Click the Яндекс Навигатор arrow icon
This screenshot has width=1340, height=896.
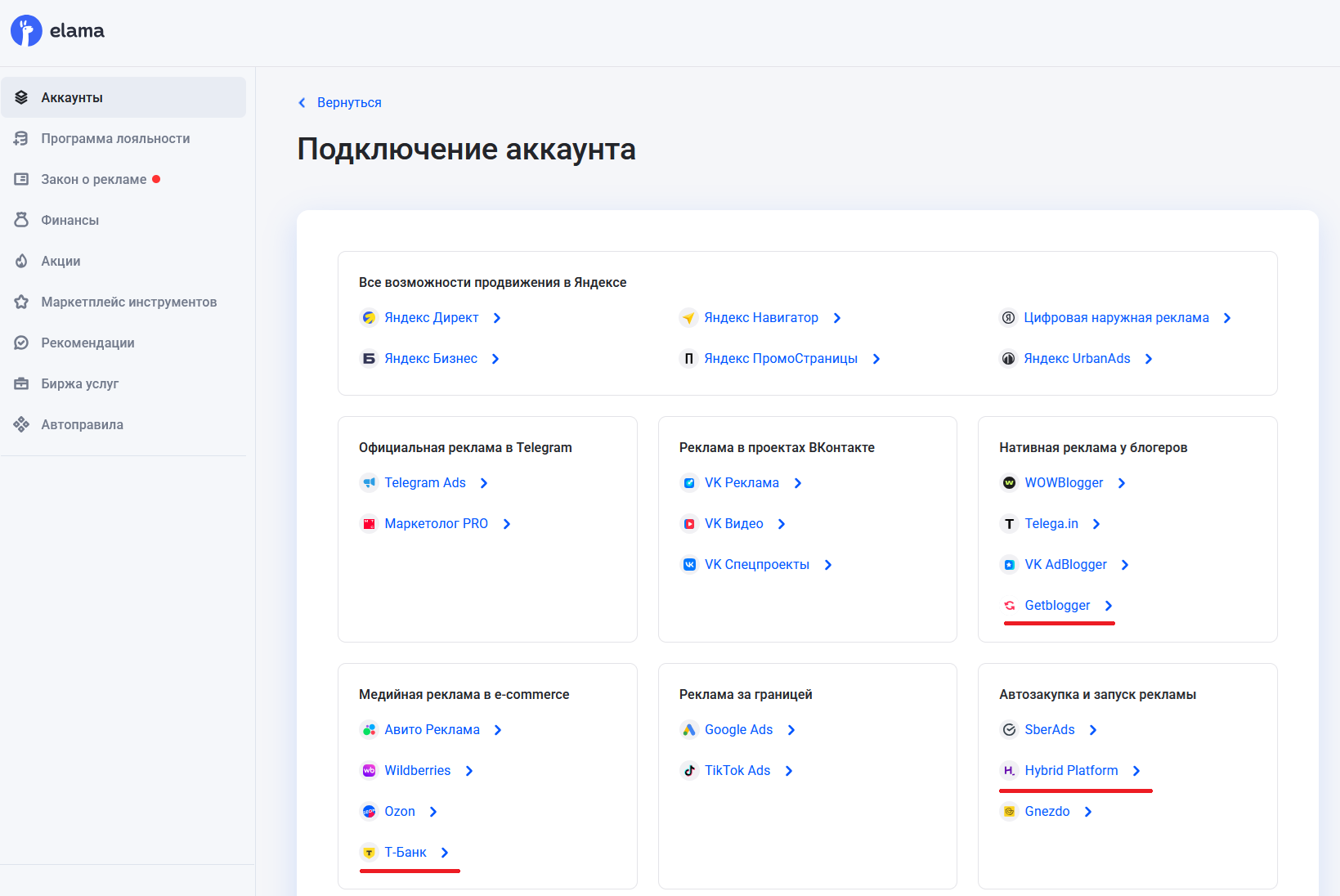click(x=689, y=318)
